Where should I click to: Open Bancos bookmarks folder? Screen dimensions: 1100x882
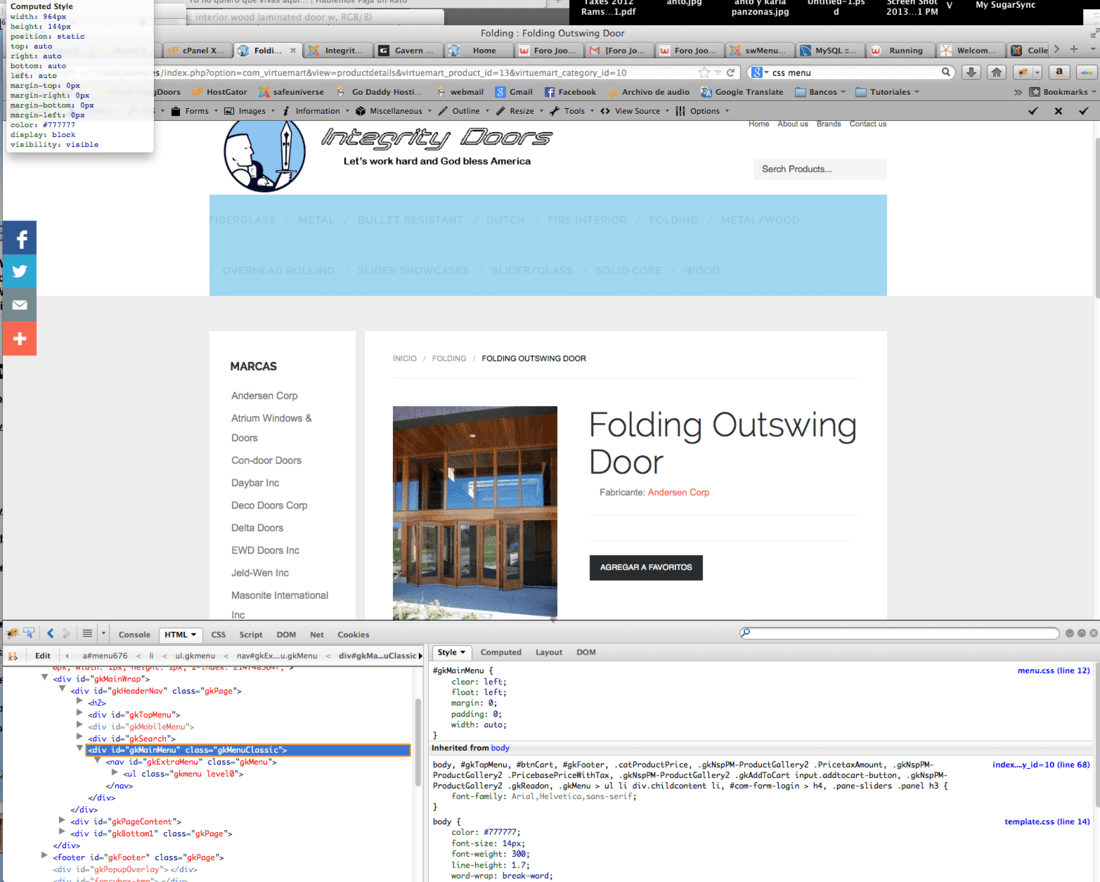[820, 92]
